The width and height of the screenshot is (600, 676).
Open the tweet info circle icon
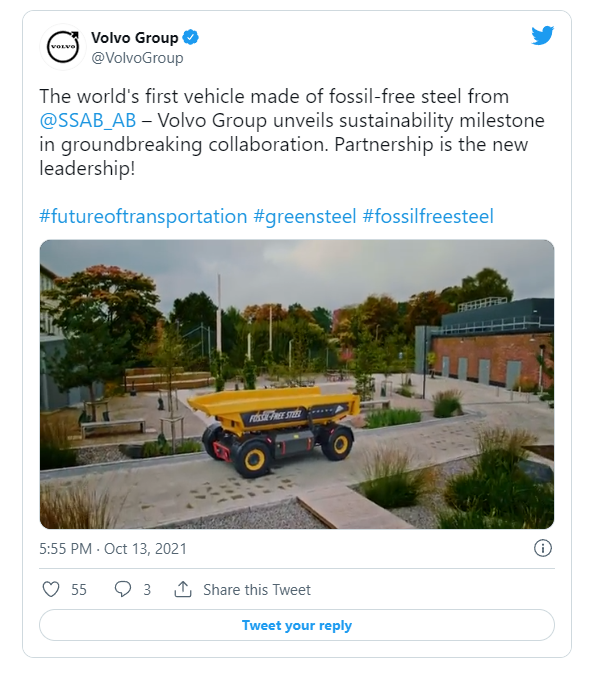click(x=543, y=548)
